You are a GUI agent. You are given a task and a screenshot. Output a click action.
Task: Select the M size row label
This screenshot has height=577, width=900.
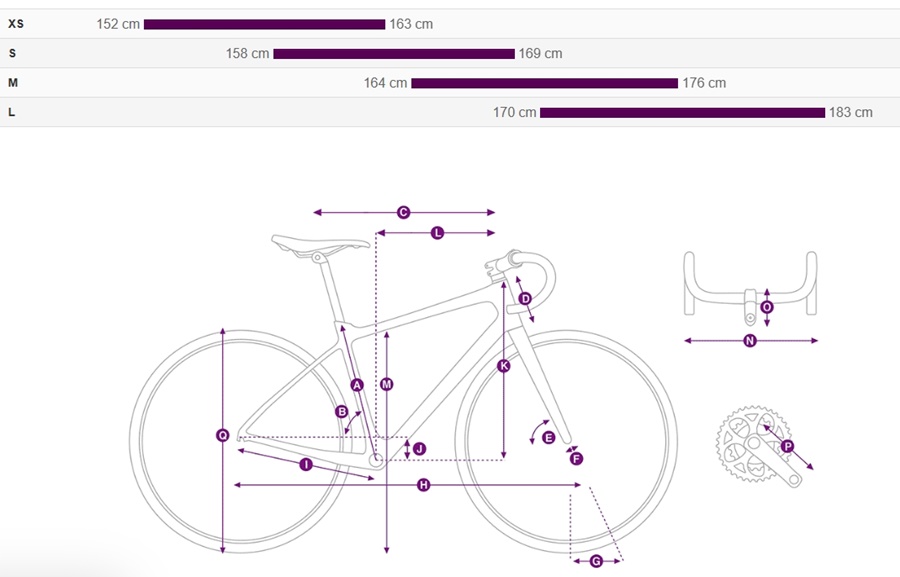pos(13,83)
